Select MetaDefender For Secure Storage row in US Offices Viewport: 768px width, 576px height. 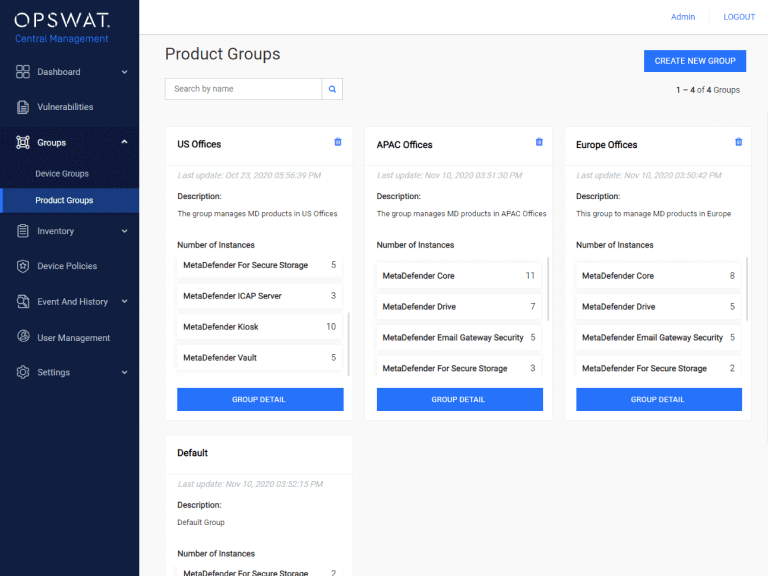[x=260, y=266]
